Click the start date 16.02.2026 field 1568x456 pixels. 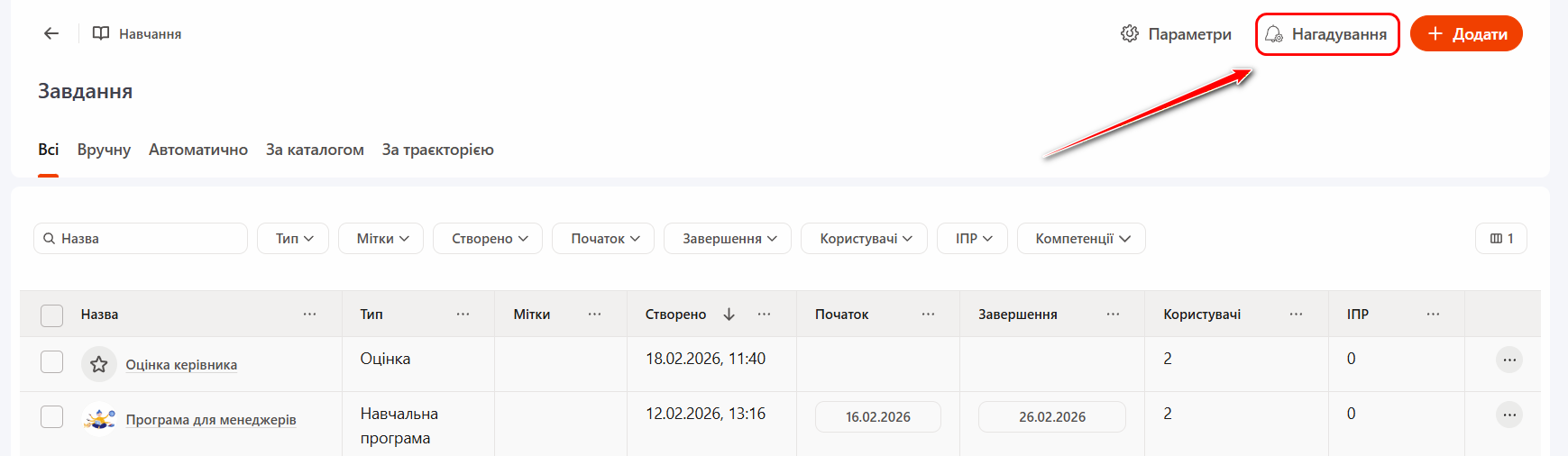[877, 417]
